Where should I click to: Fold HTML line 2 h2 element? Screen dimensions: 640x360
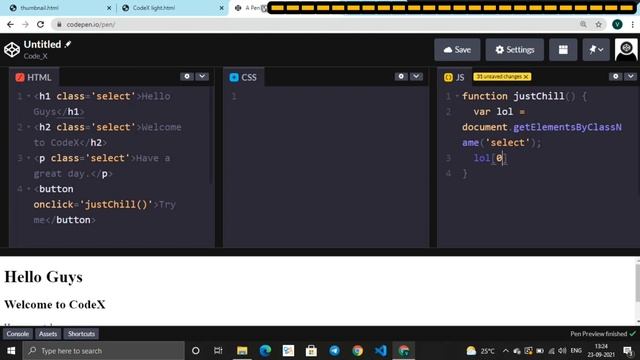[x=29, y=127]
